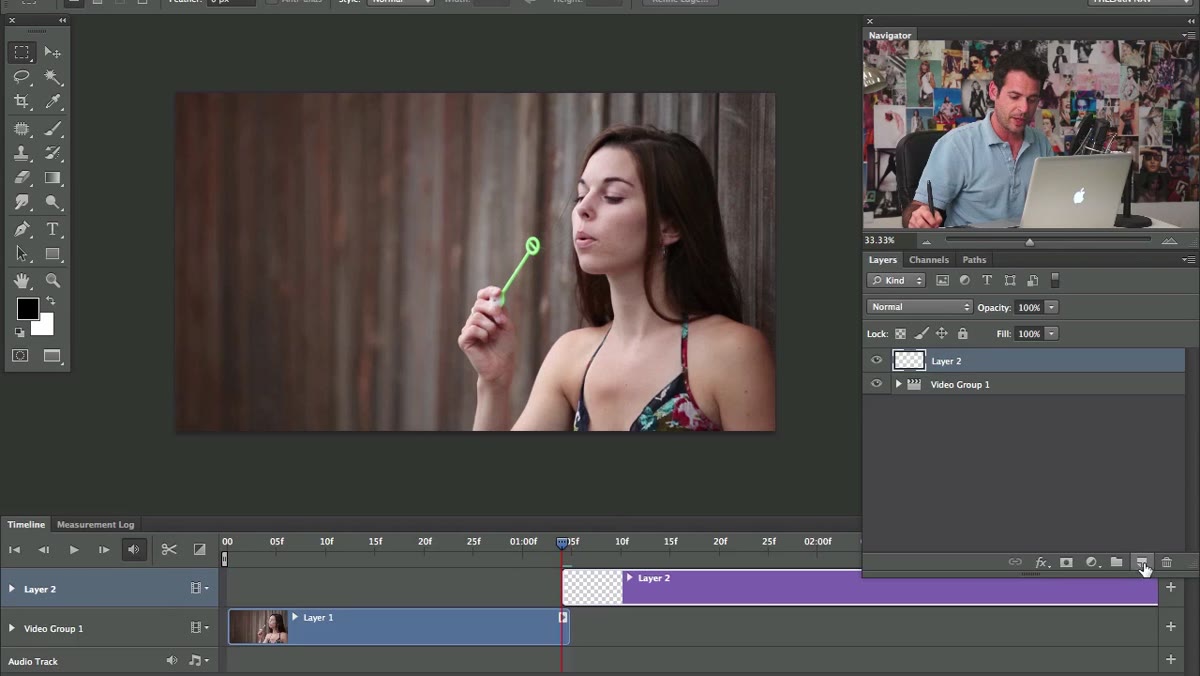
Task: Select the Smudge tool
Action: (21, 202)
